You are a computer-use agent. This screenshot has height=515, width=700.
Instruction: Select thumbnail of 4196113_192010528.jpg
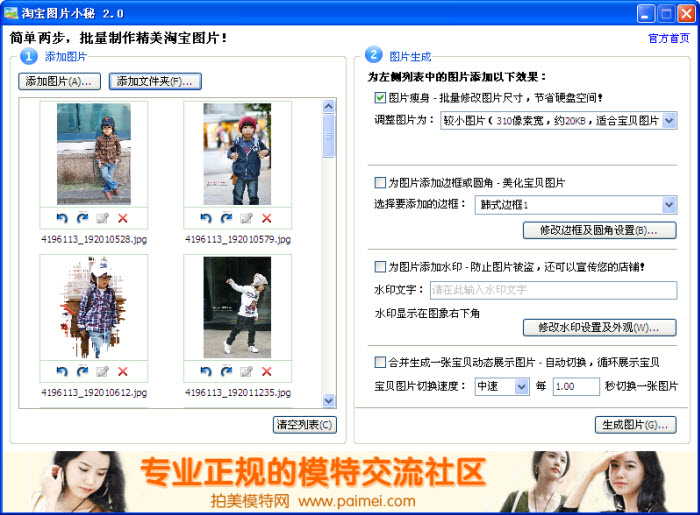click(x=94, y=154)
